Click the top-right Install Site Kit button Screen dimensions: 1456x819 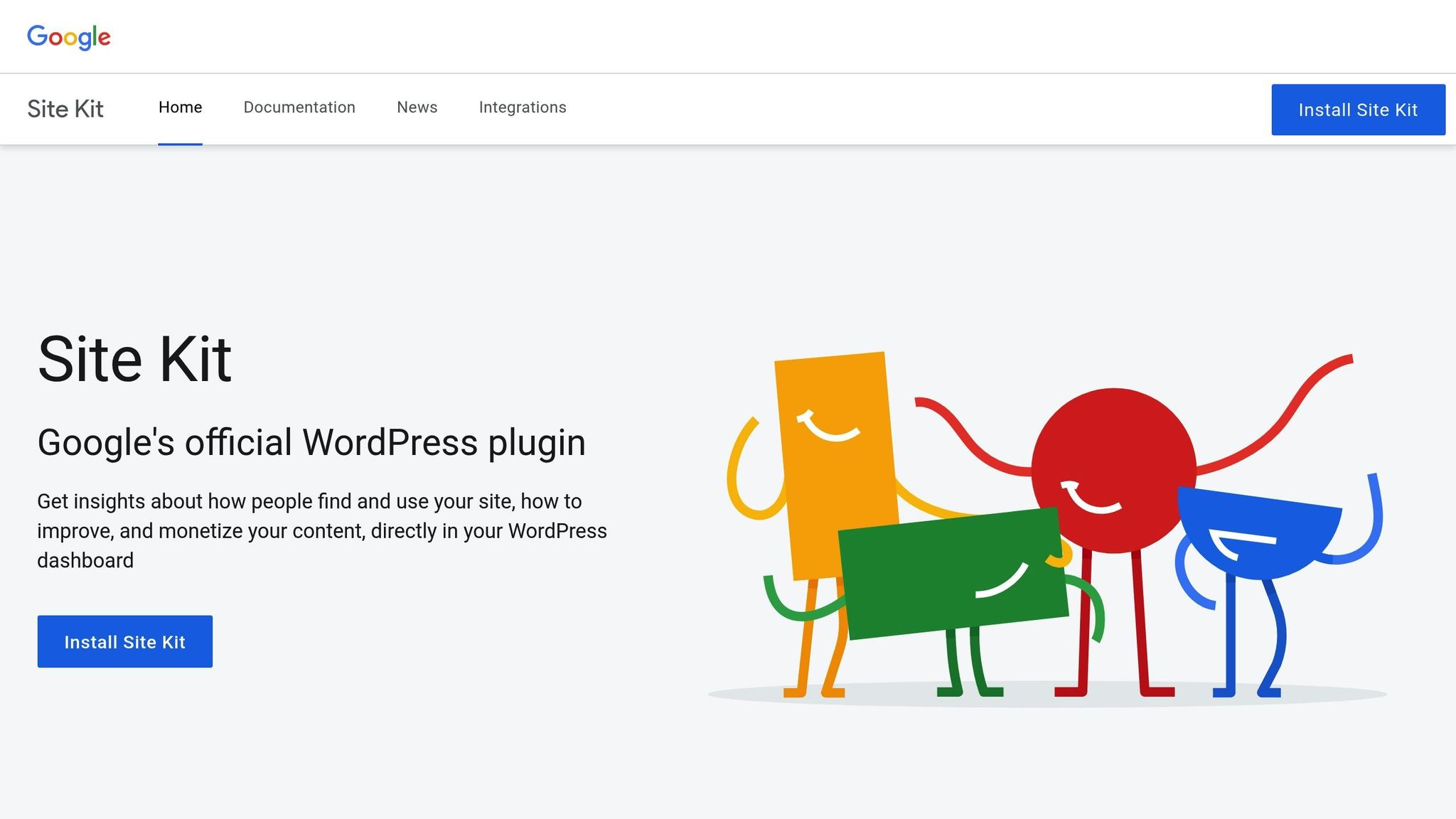tap(1358, 109)
